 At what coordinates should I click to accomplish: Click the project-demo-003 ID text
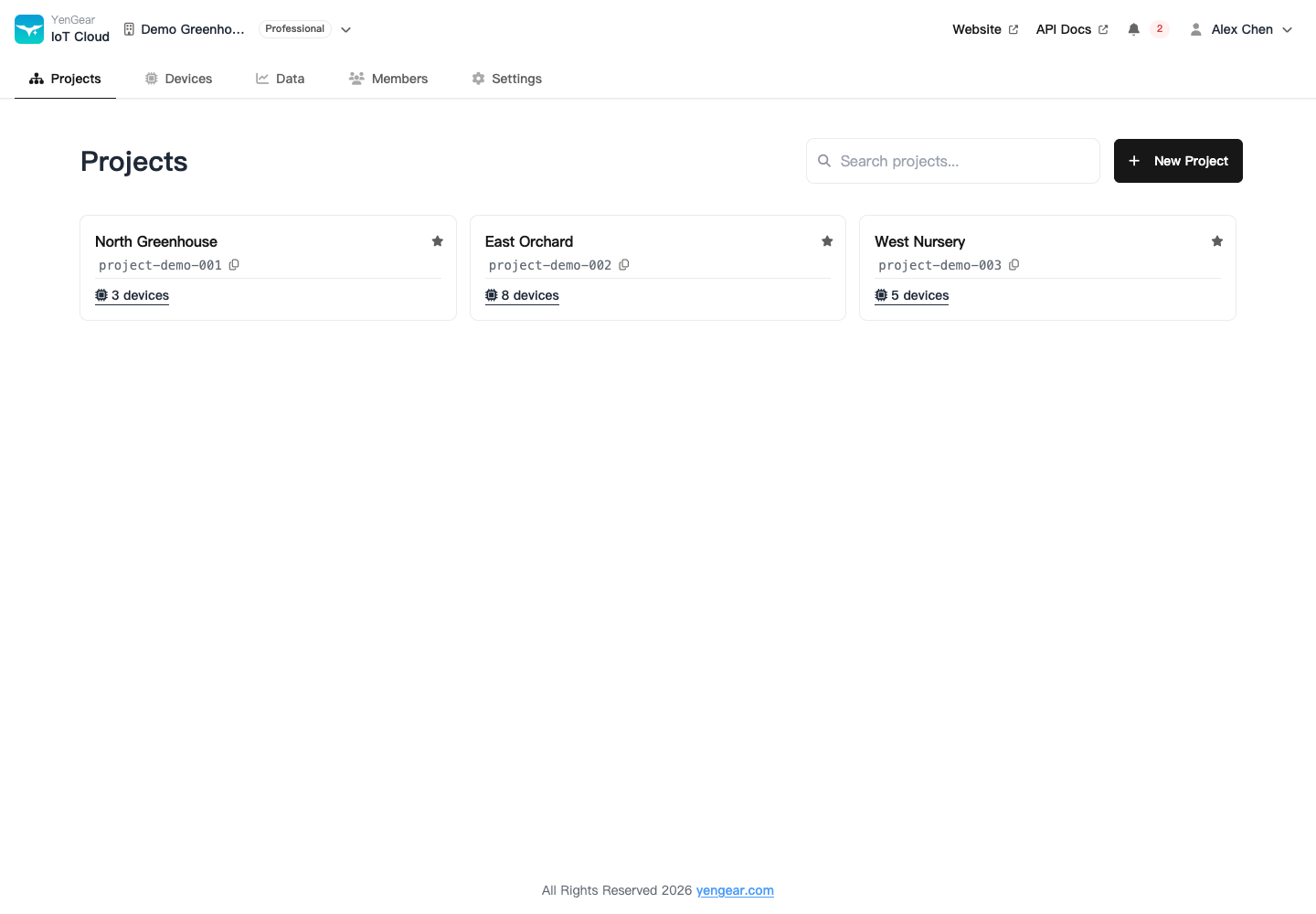(939, 265)
